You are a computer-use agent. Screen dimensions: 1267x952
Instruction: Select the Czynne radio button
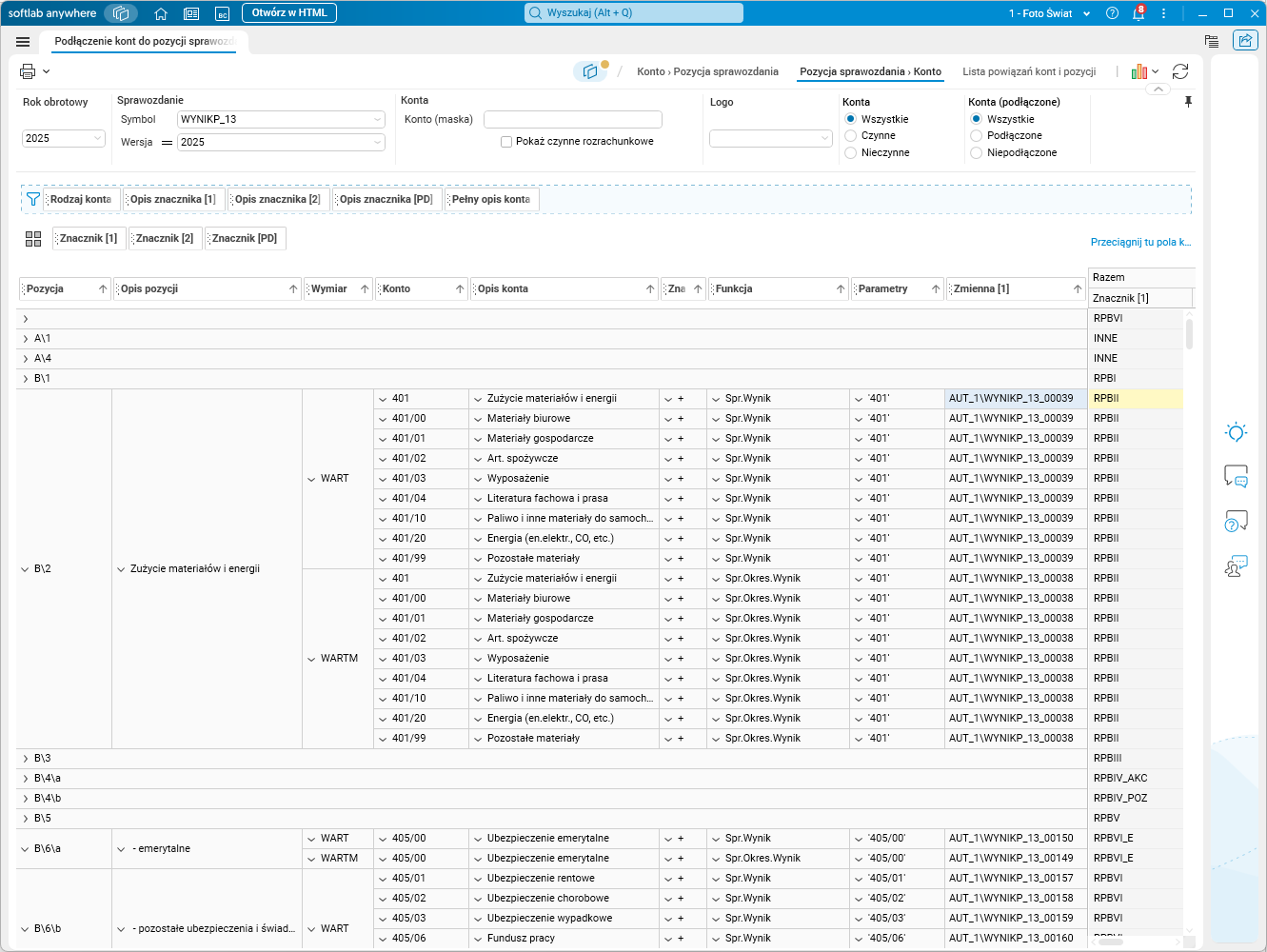851,136
